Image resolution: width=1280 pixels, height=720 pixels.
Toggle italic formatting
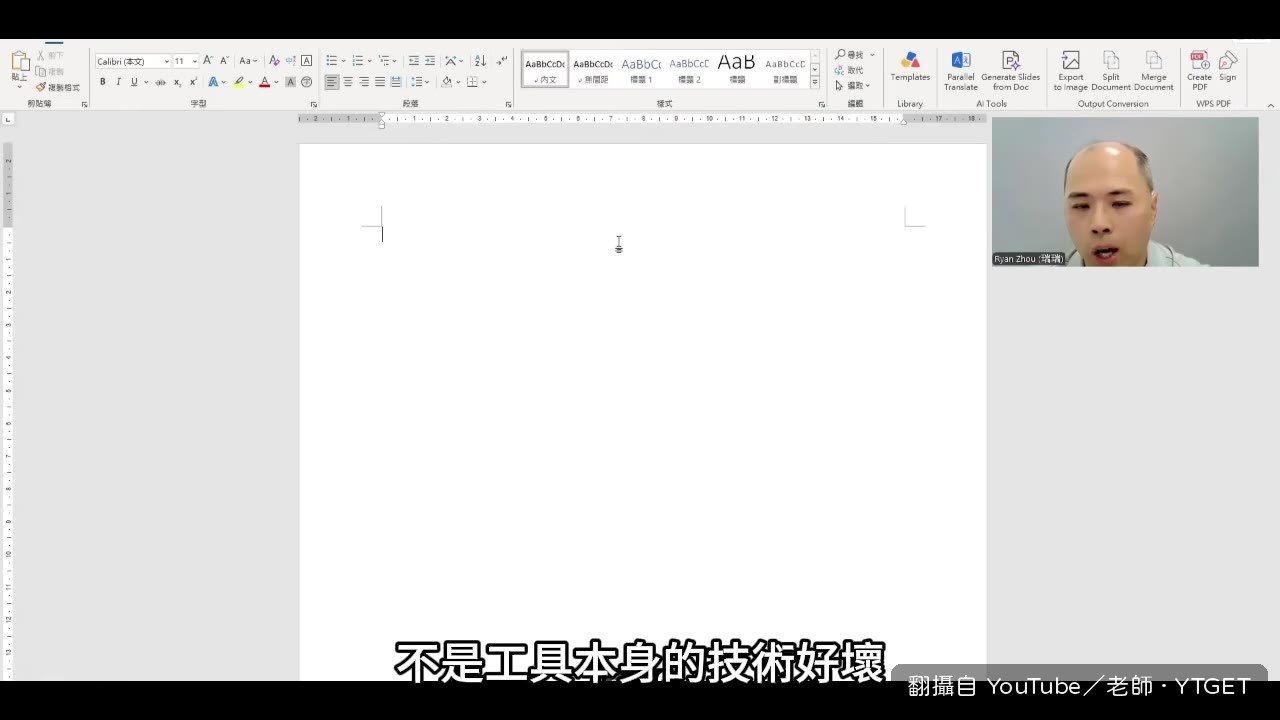[118, 82]
